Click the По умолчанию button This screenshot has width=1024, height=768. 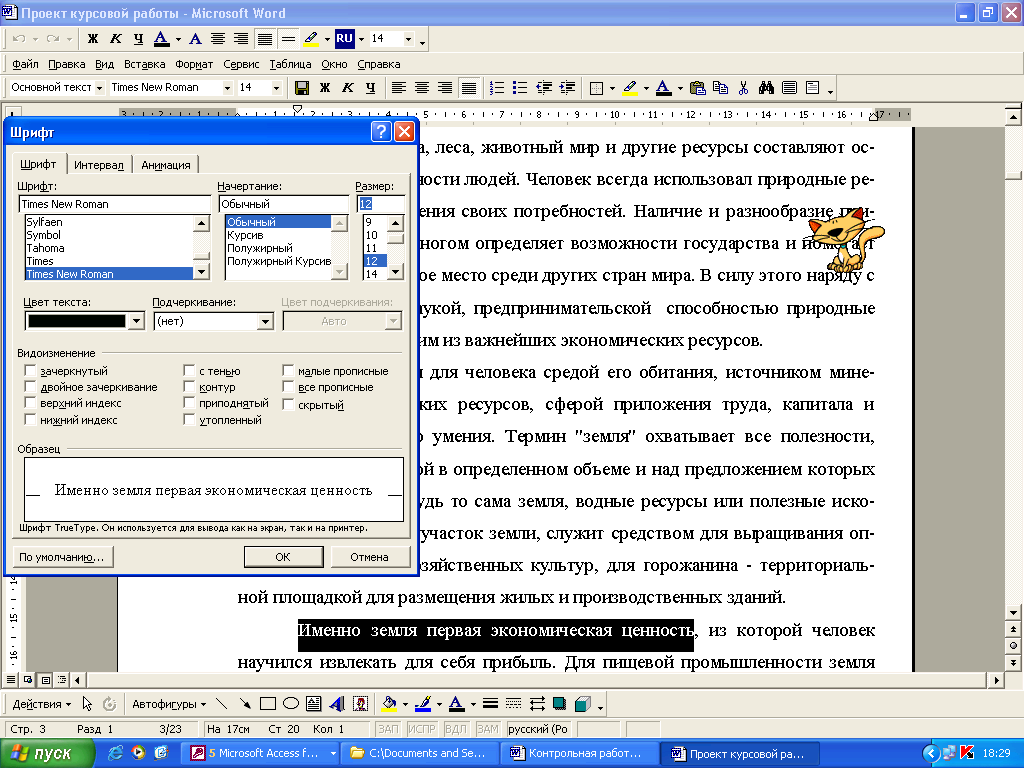(x=62, y=556)
